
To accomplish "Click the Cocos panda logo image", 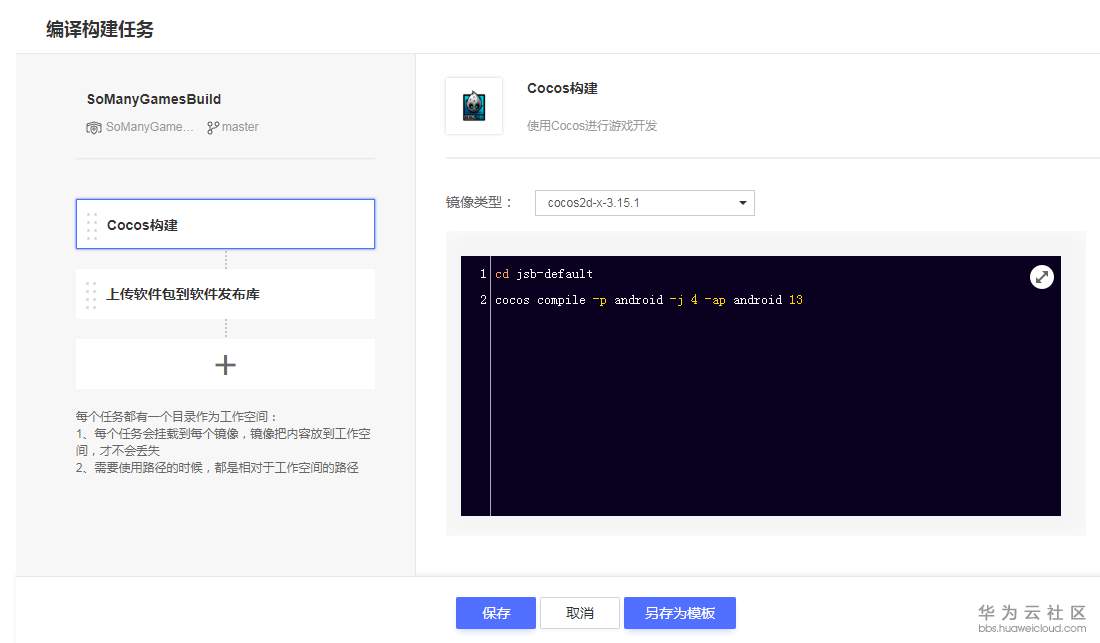I will [x=473, y=103].
